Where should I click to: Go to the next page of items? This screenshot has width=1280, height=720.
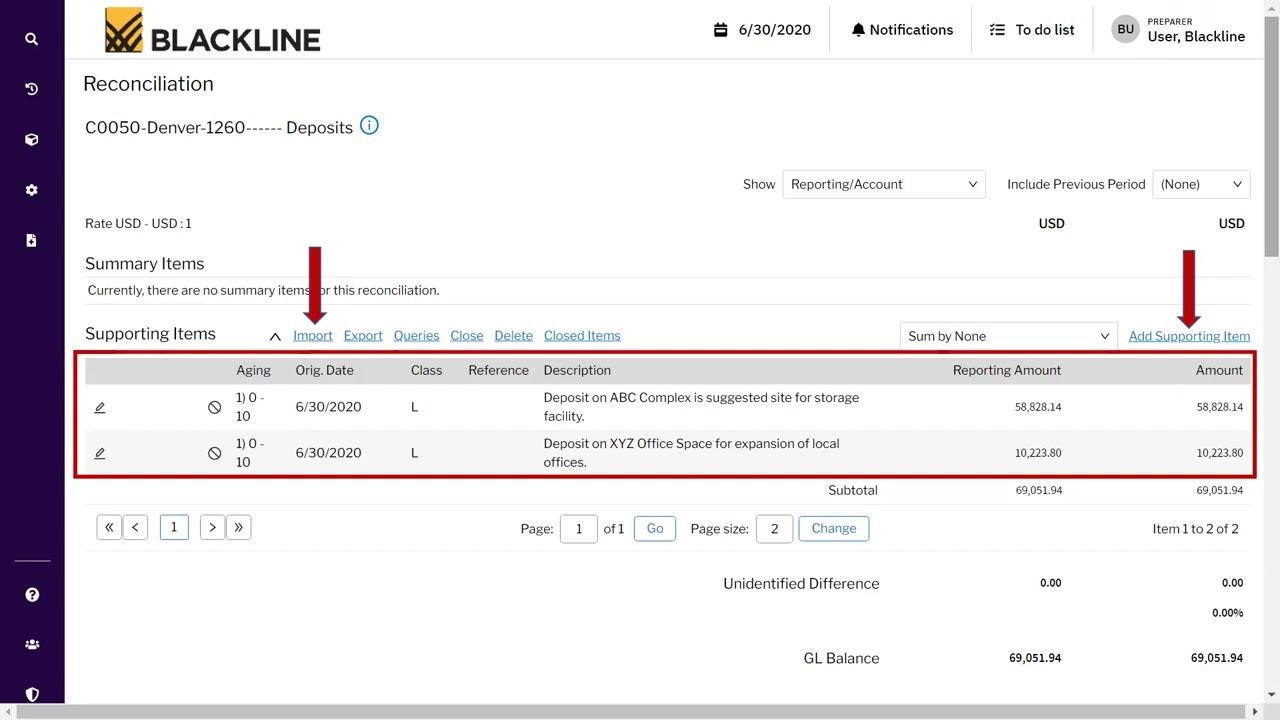coord(212,528)
